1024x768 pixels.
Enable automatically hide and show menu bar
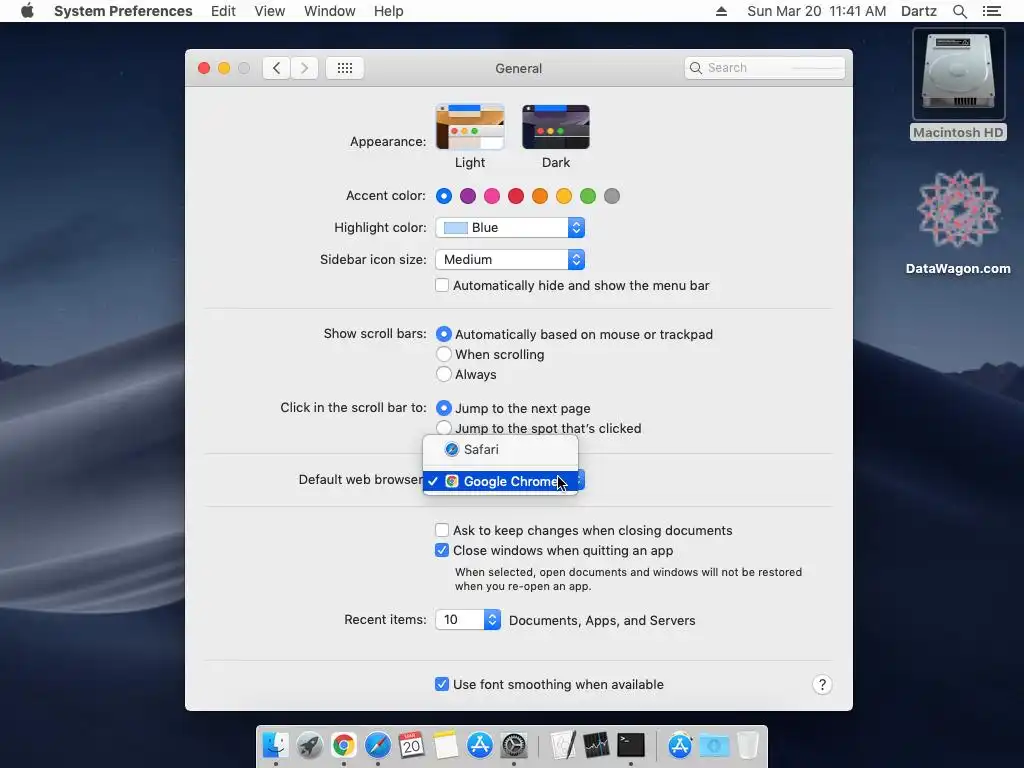[442, 285]
